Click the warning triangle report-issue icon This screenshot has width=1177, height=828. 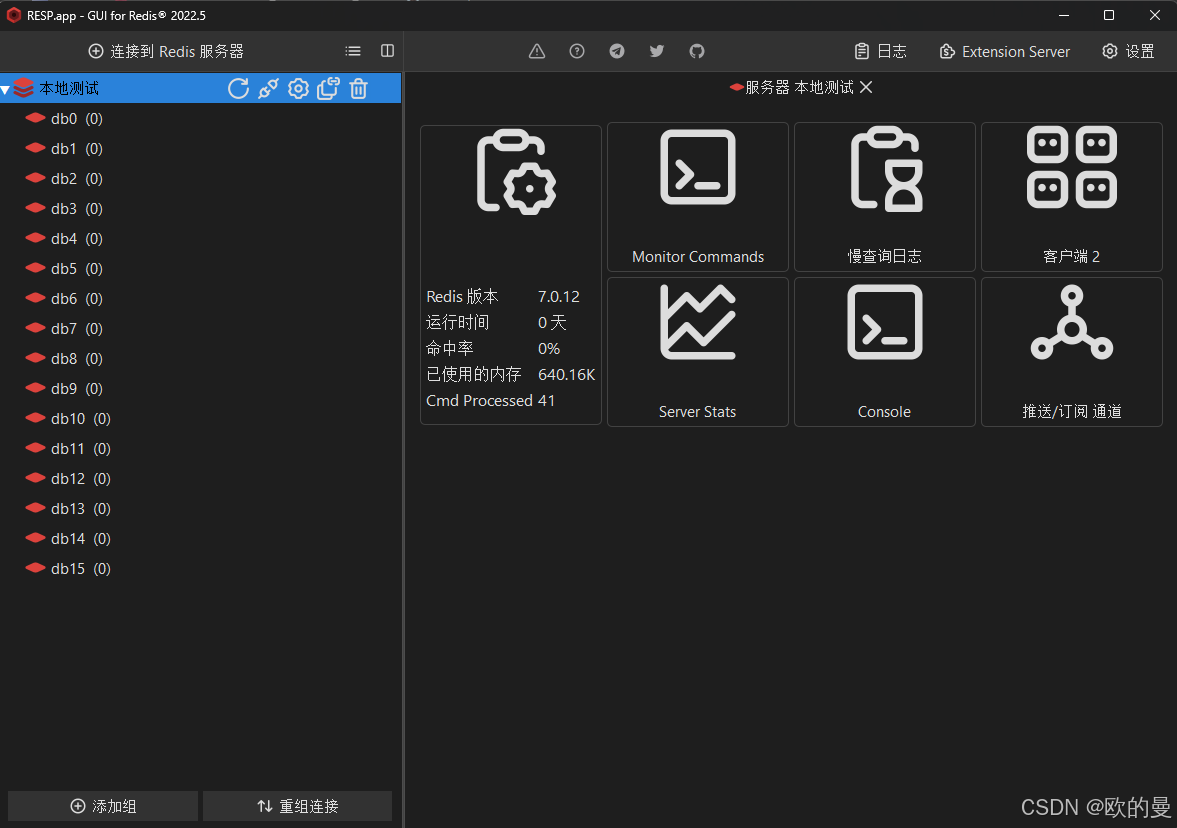(x=537, y=51)
